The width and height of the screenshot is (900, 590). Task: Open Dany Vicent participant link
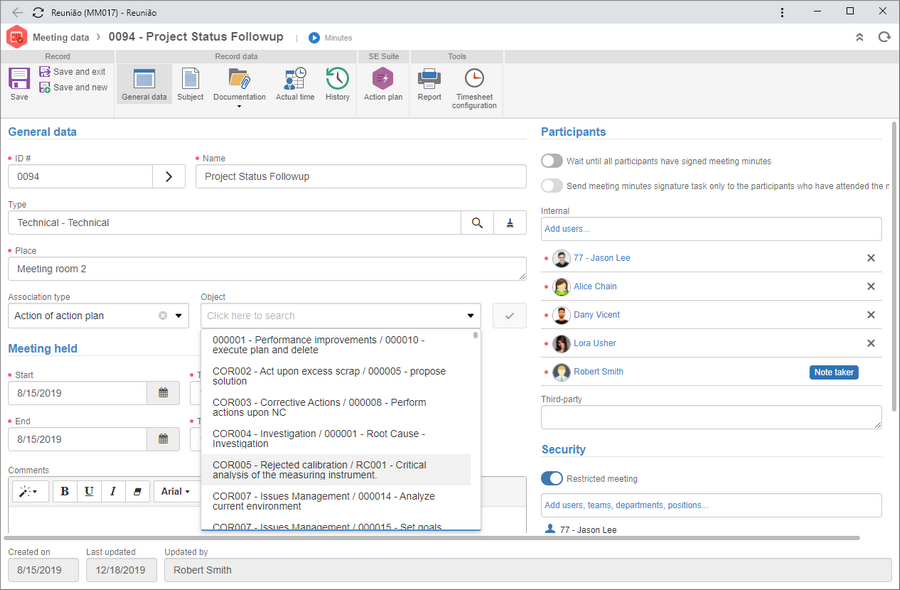[x=596, y=315]
